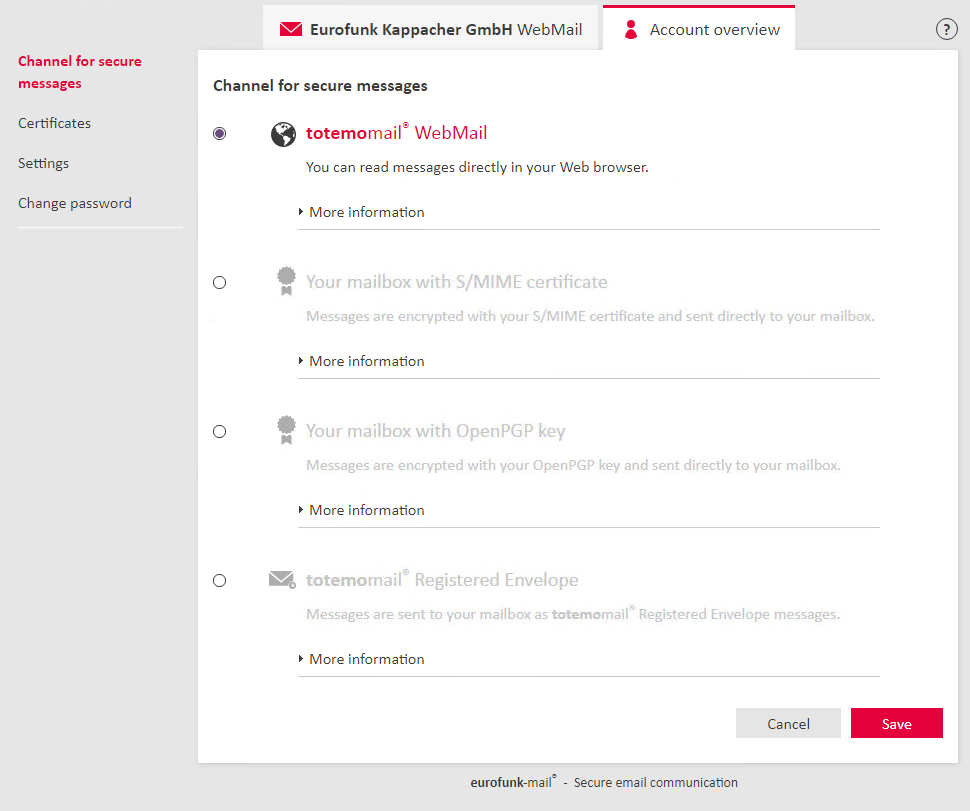Click the help question mark icon
The image size is (970, 811).
[946, 29]
